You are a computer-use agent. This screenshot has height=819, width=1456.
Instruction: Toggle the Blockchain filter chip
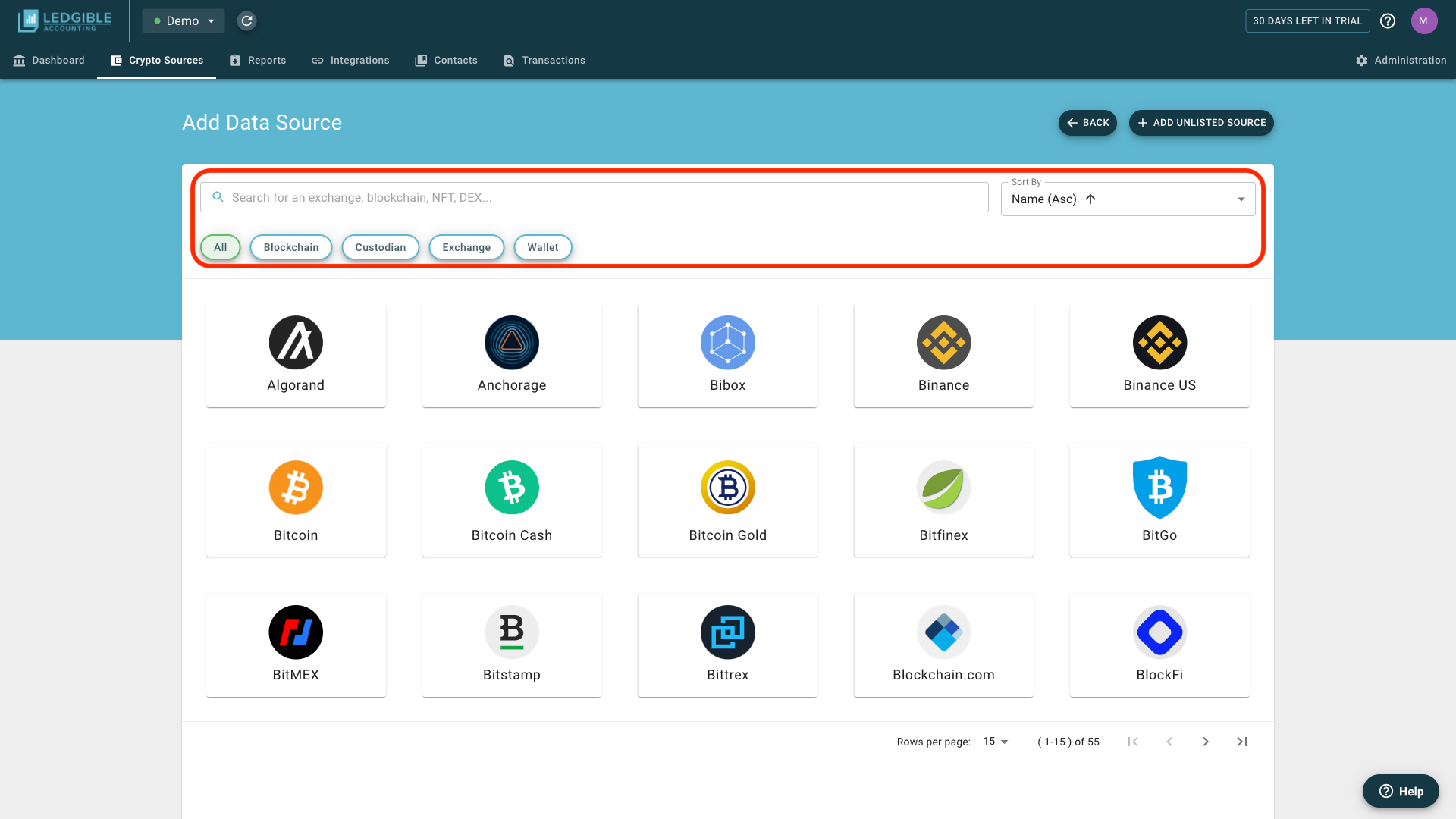pos(291,247)
